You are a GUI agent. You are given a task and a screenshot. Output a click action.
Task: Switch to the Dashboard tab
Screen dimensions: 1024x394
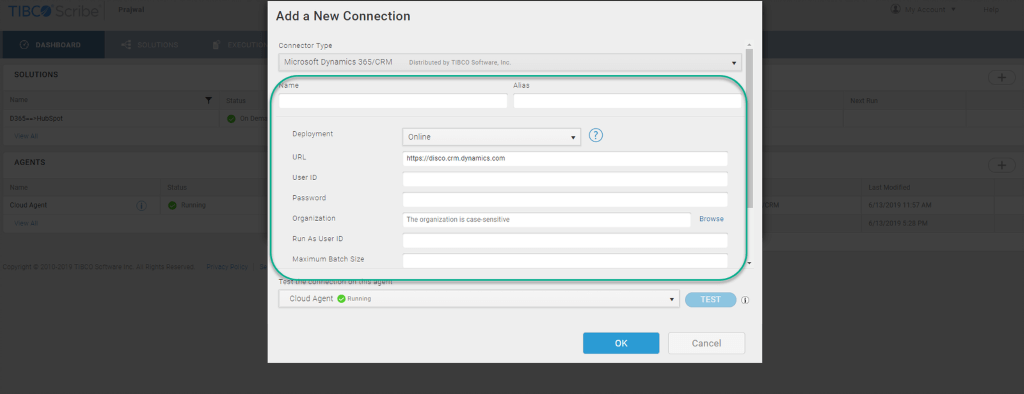pyautogui.click(x=52, y=44)
